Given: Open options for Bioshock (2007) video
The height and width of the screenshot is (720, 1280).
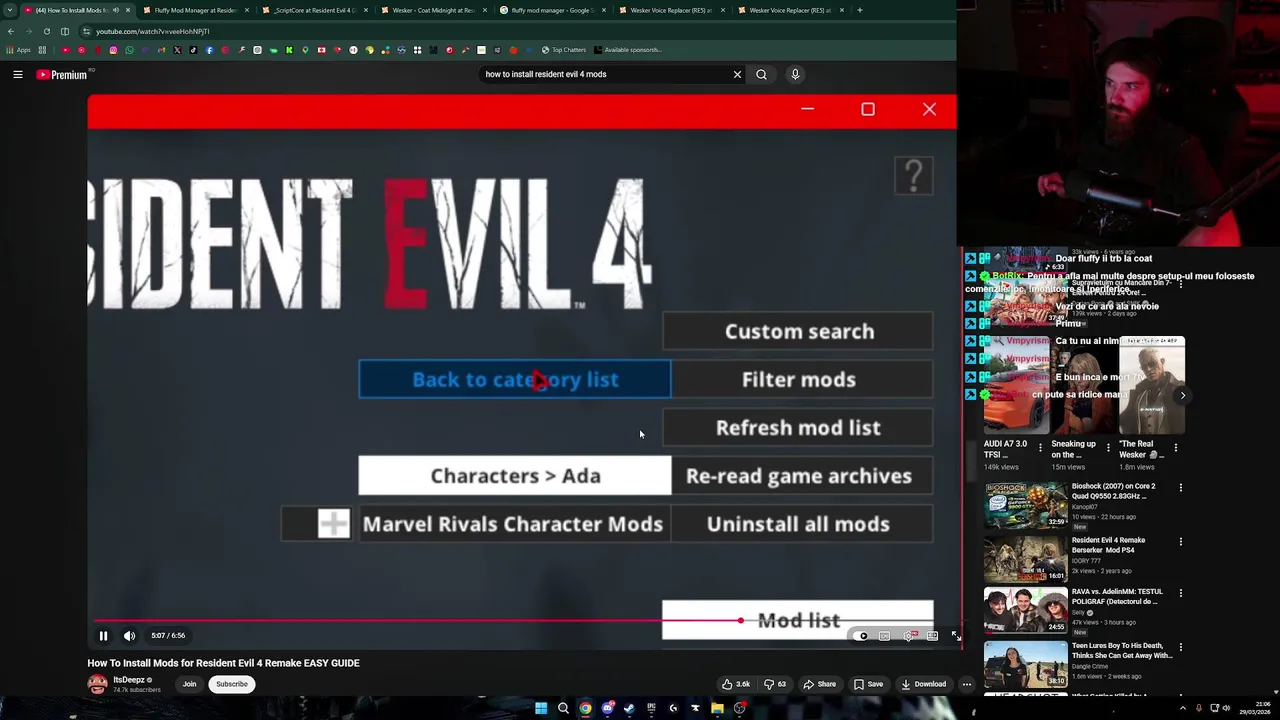Looking at the screenshot, I should (x=1181, y=488).
